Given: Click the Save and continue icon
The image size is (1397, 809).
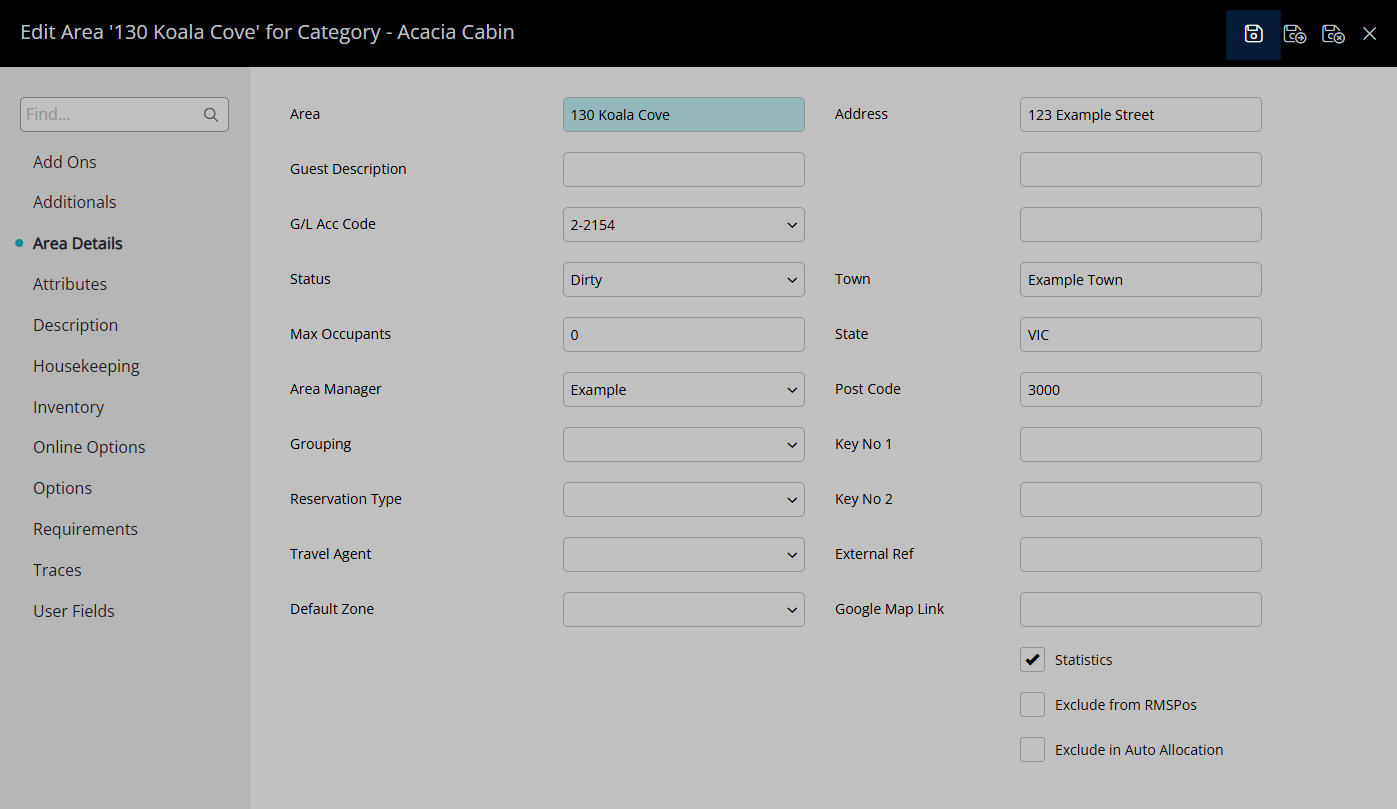Looking at the screenshot, I should click(x=1295, y=33).
